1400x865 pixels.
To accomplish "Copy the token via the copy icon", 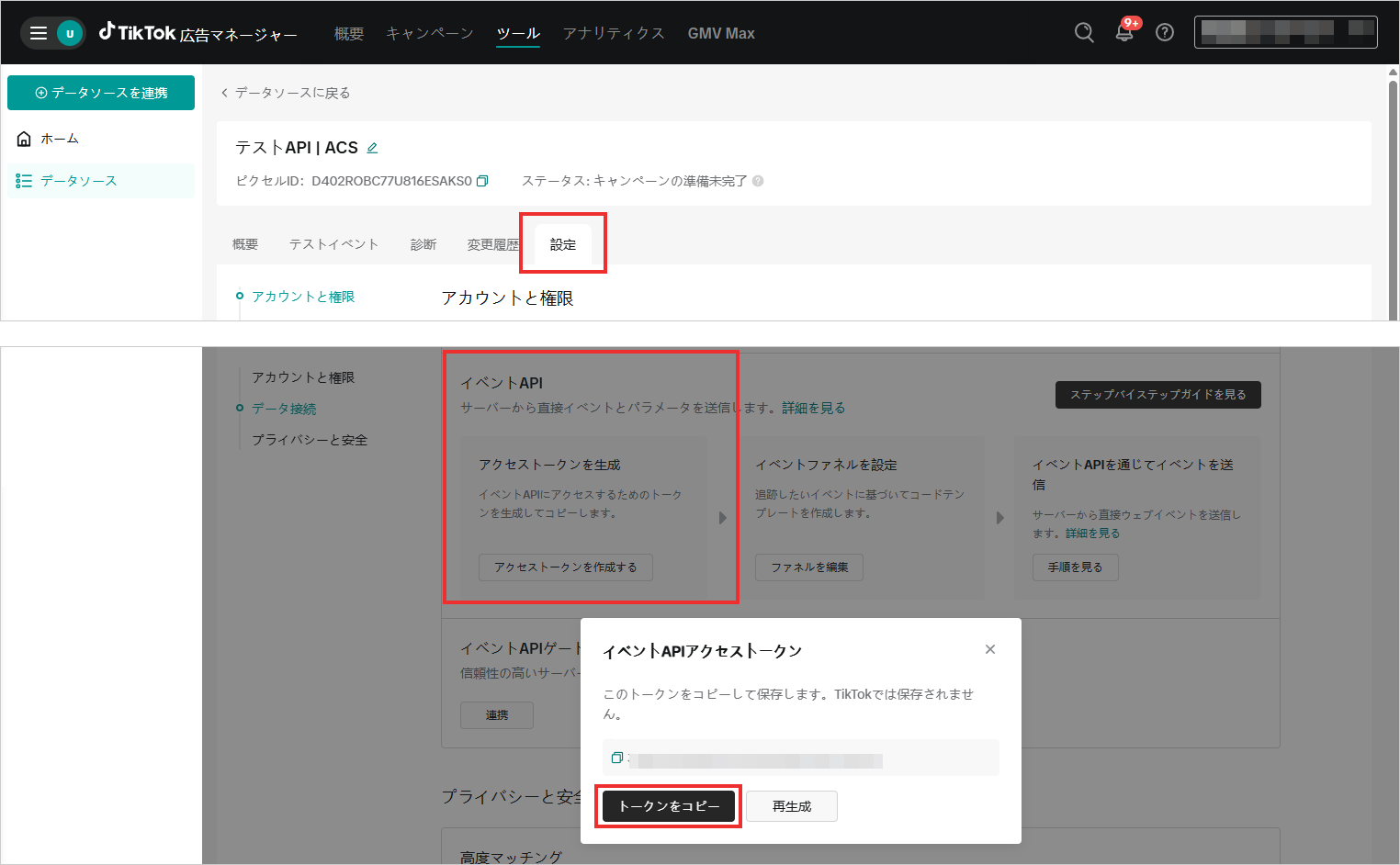I will (x=616, y=757).
